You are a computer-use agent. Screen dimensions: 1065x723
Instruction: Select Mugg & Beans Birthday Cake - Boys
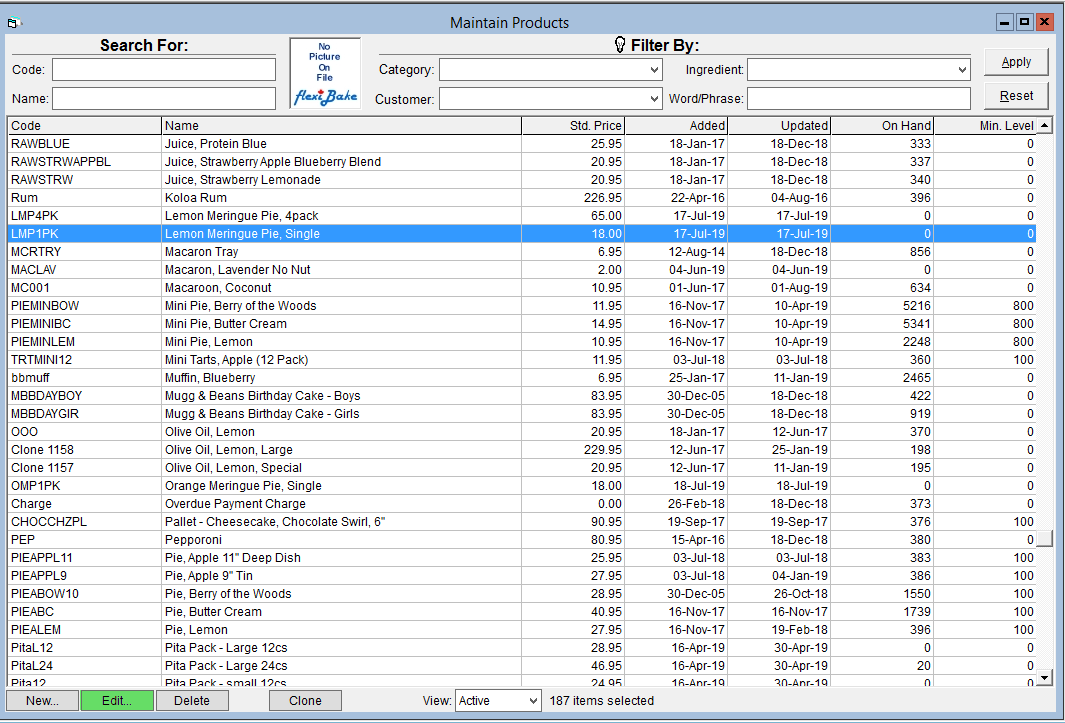(x=522, y=395)
